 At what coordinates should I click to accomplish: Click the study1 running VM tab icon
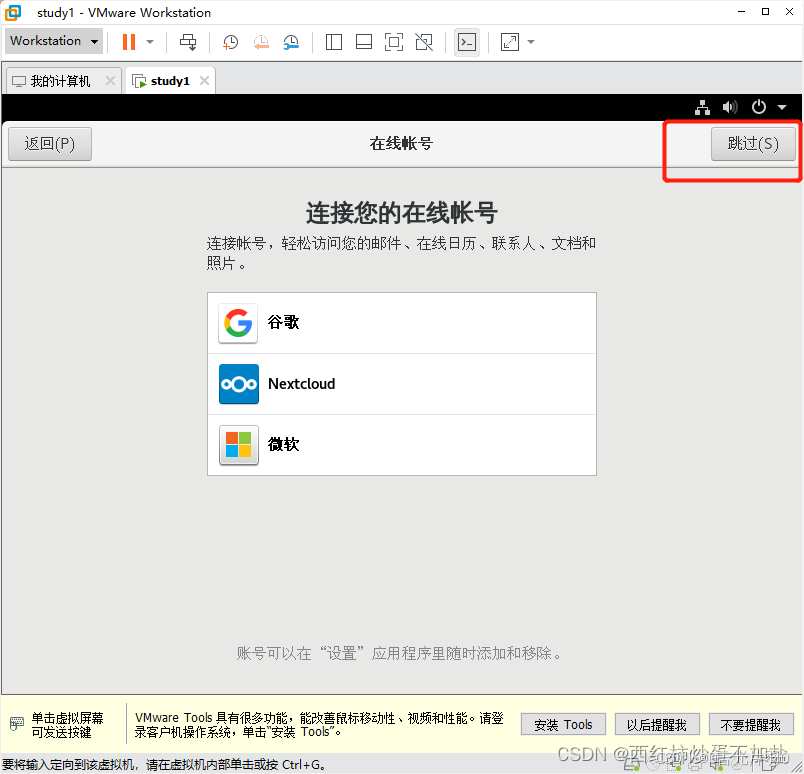(x=139, y=81)
